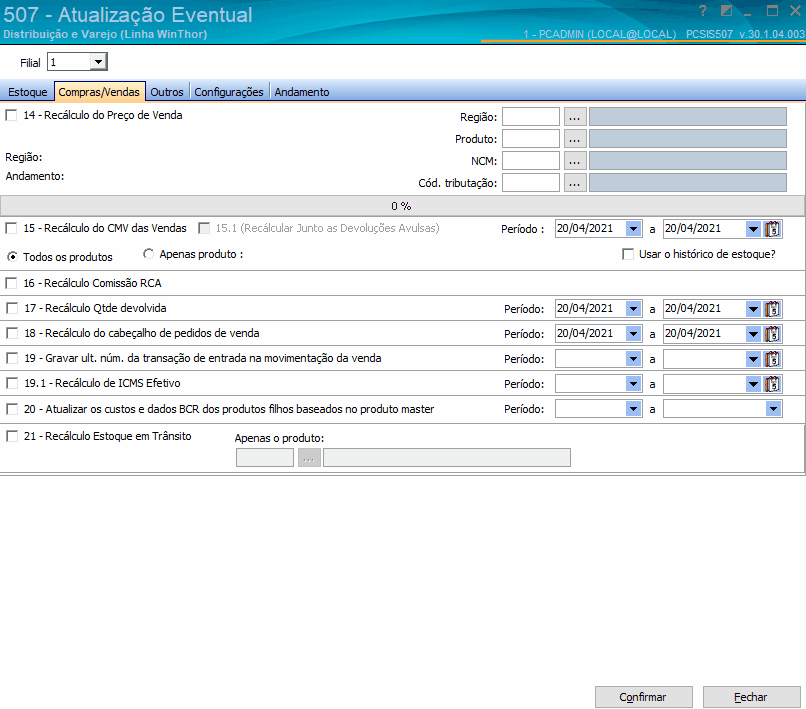
Task: Click the Fechar button
Action: tap(751, 697)
